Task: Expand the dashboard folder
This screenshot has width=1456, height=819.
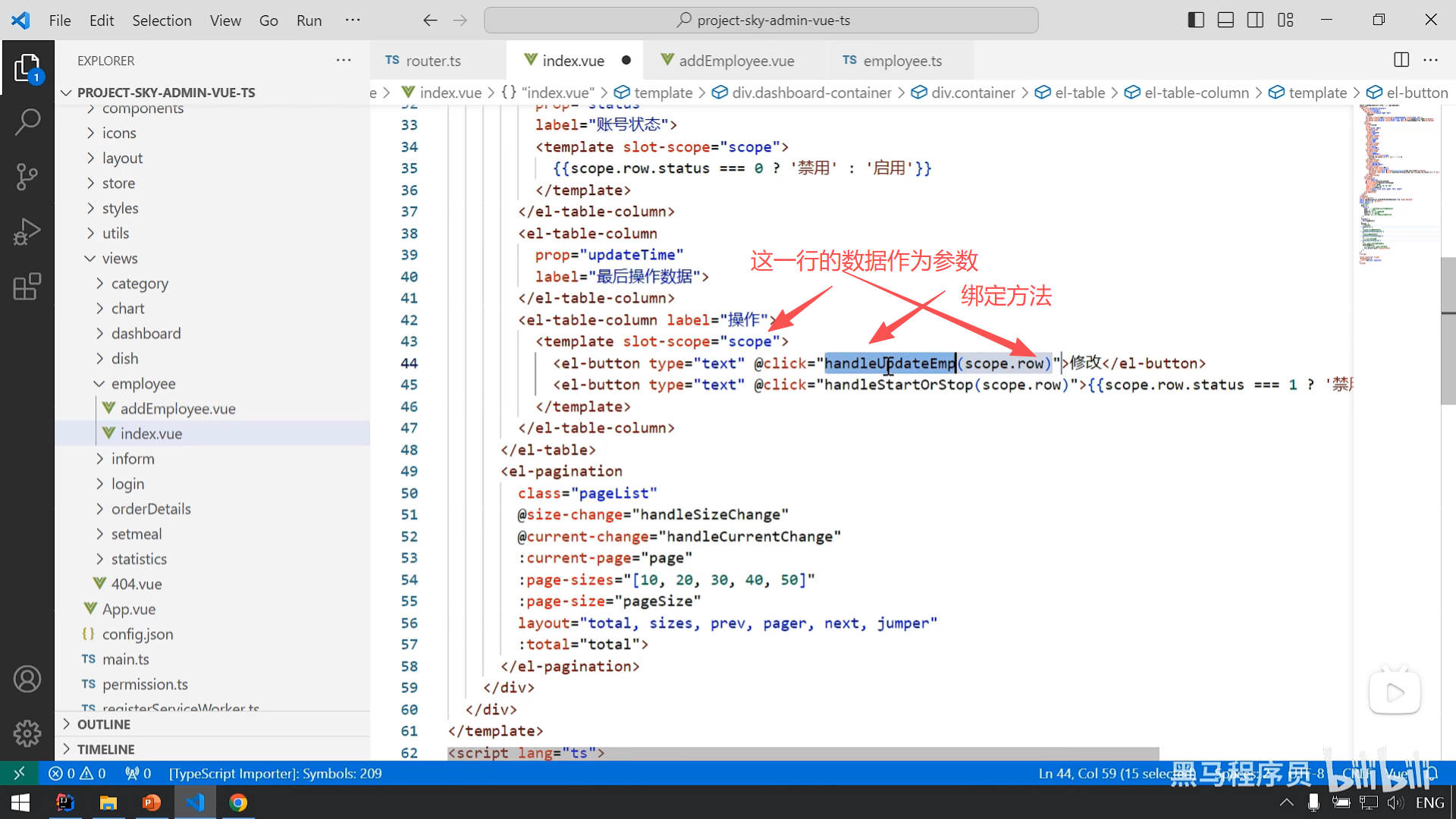Action: click(146, 334)
